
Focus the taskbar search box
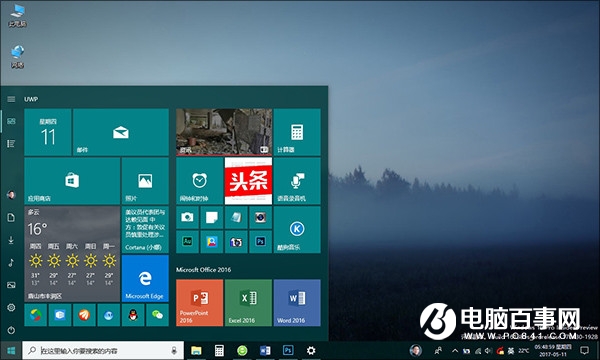[x=103, y=350]
